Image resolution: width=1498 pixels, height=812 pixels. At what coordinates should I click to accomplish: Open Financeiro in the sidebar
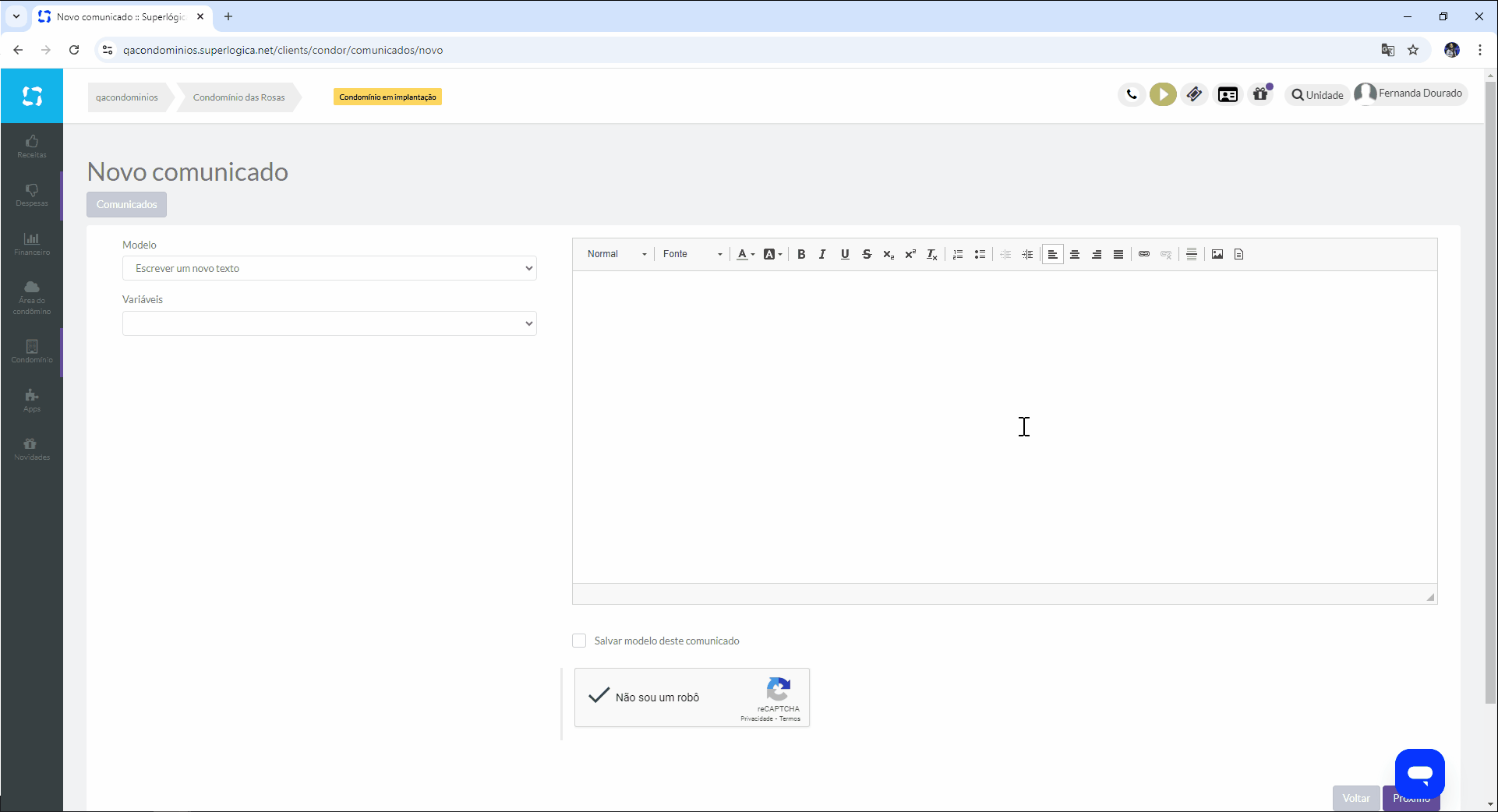pyautogui.click(x=32, y=244)
